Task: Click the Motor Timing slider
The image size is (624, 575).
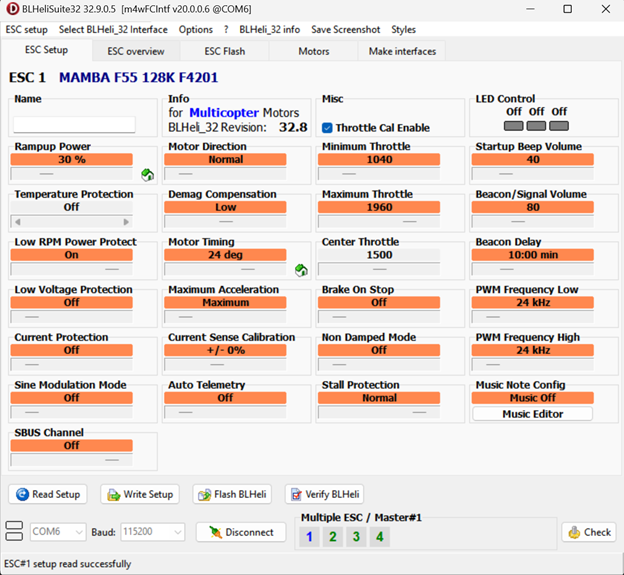Action: (225, 269)
